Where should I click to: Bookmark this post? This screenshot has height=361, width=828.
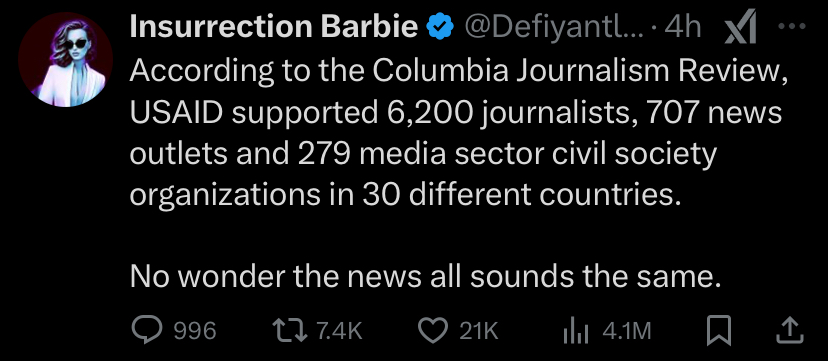pos(718,330)
